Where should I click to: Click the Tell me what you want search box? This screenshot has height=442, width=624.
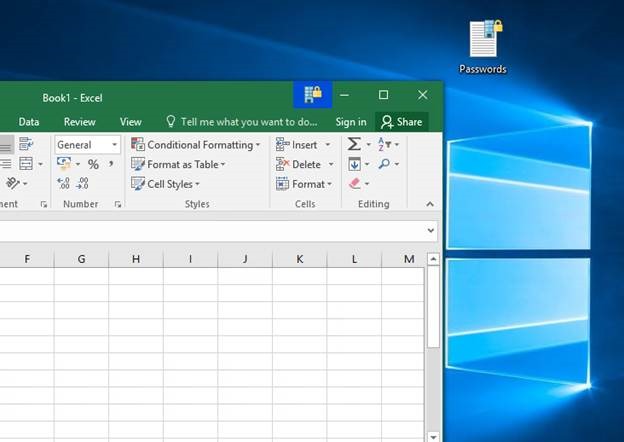pyautogui.click(x=244, y=122)
